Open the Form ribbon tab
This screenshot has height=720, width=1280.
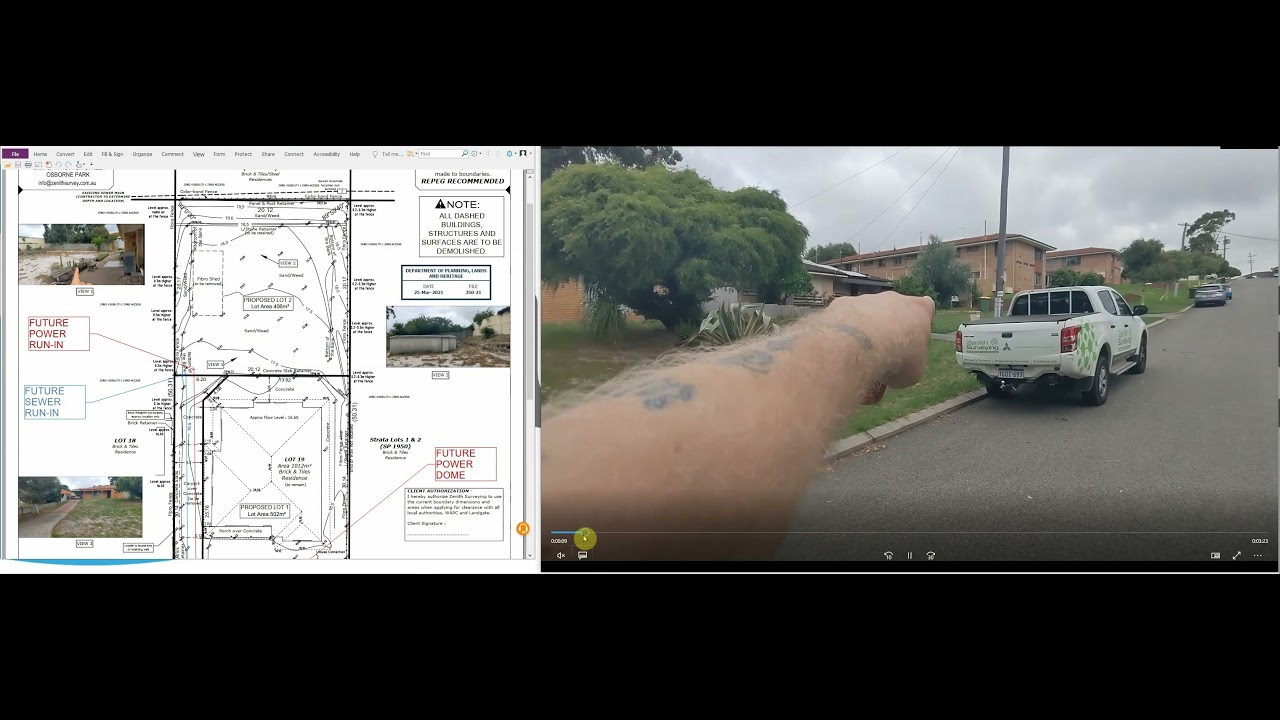click(x=219, y=154)
